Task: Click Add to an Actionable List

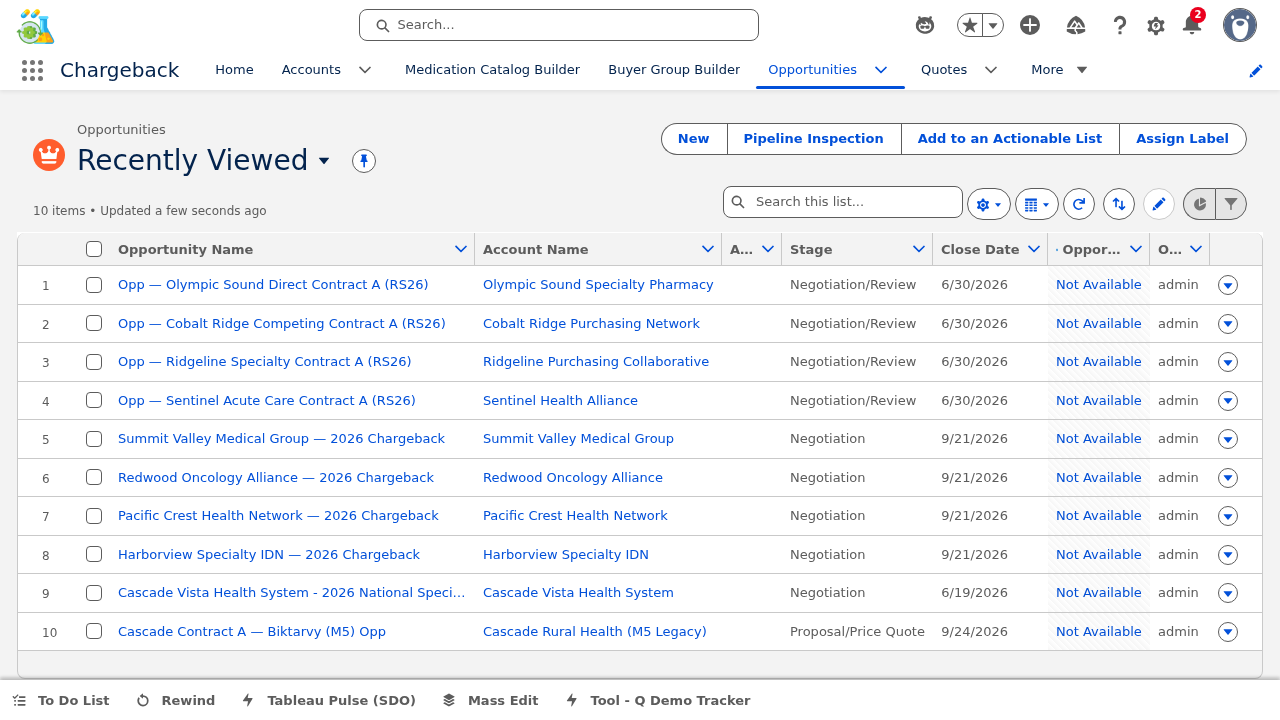Action: pyautogui.click(x=1010, y=139)
